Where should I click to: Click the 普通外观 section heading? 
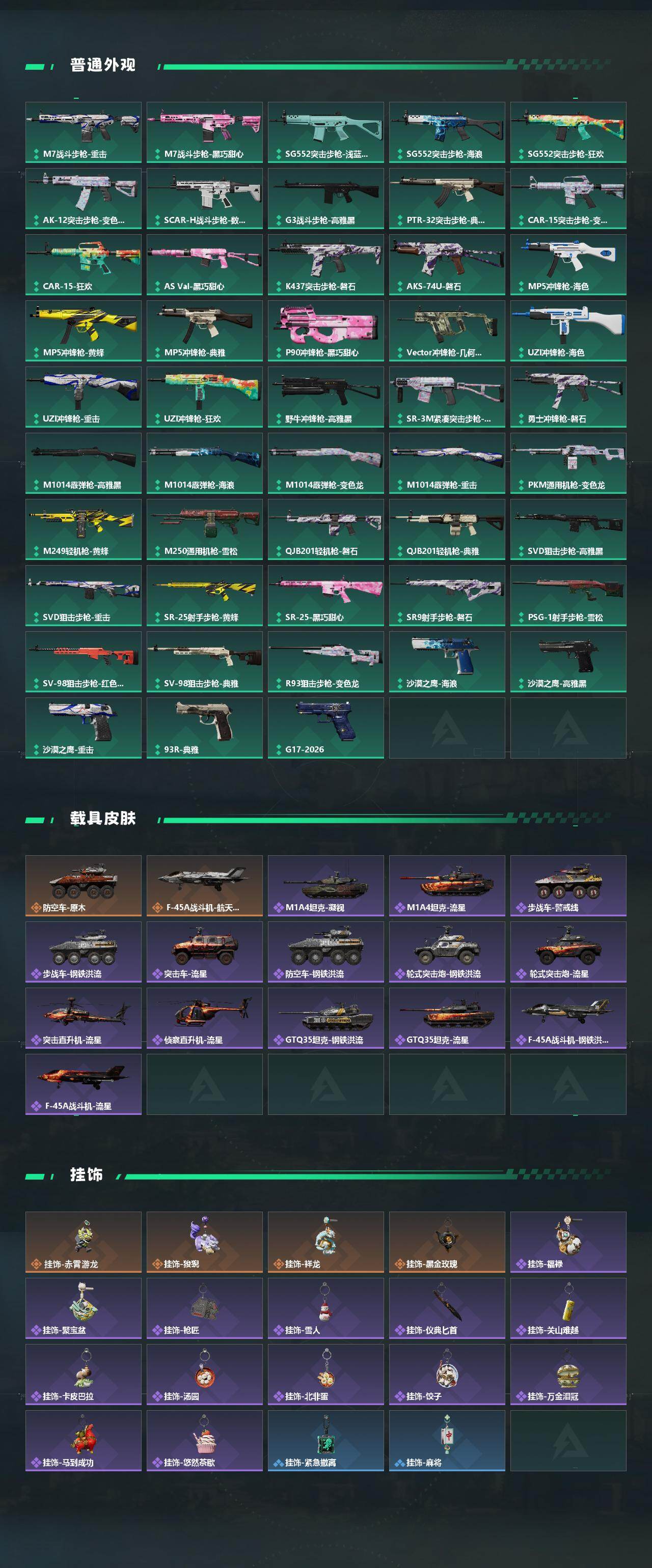point(102,65)
